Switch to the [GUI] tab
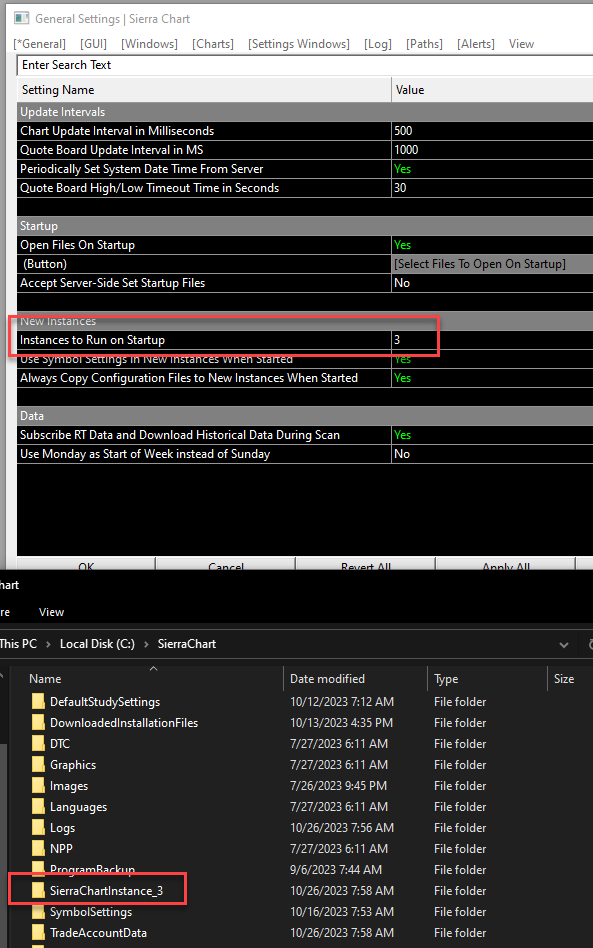Image resolution: width=593 pixels, height=948 pixels. click(93, 44)
